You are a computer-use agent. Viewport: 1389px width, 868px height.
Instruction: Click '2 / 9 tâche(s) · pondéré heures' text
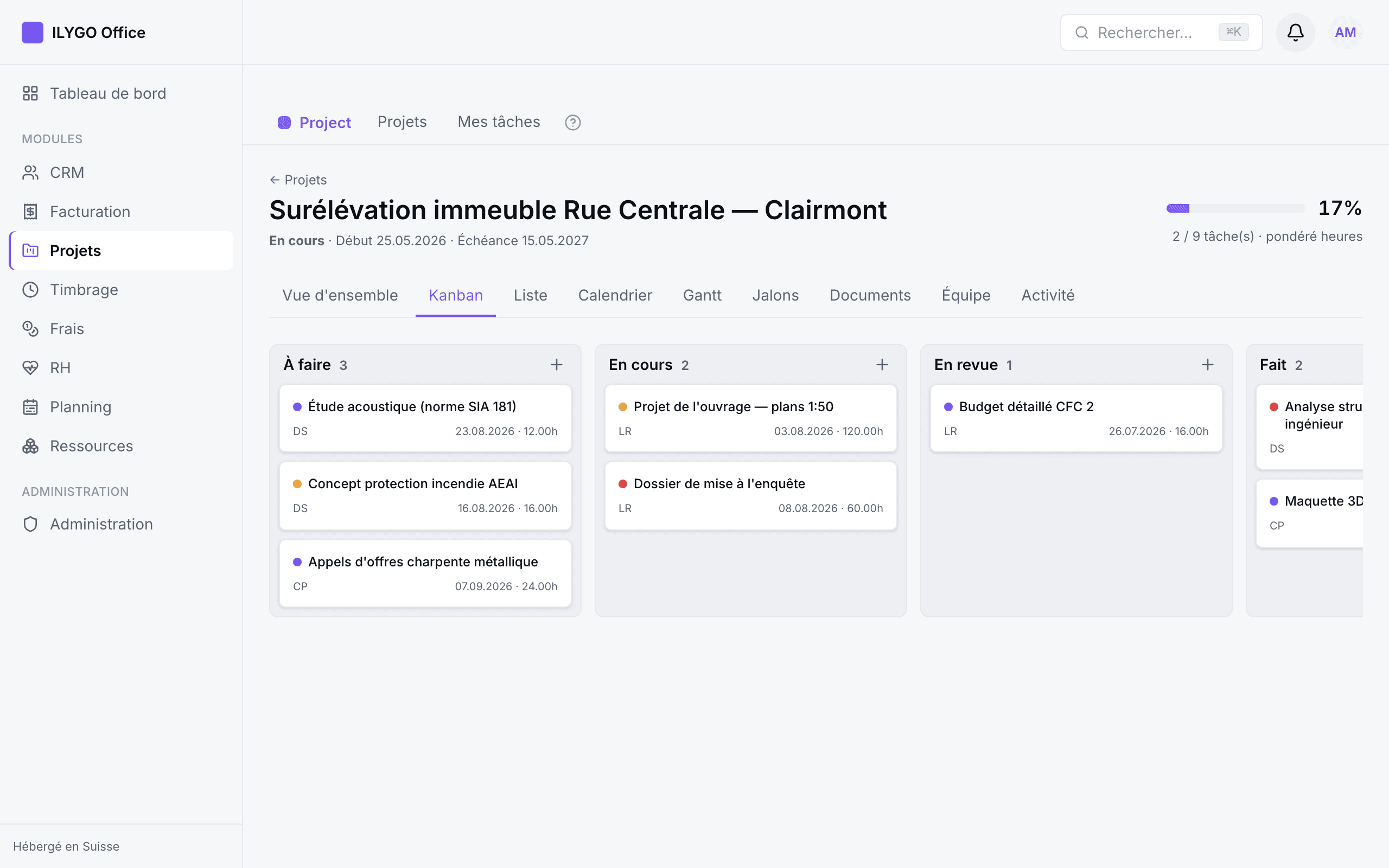tap(1267, 237)
